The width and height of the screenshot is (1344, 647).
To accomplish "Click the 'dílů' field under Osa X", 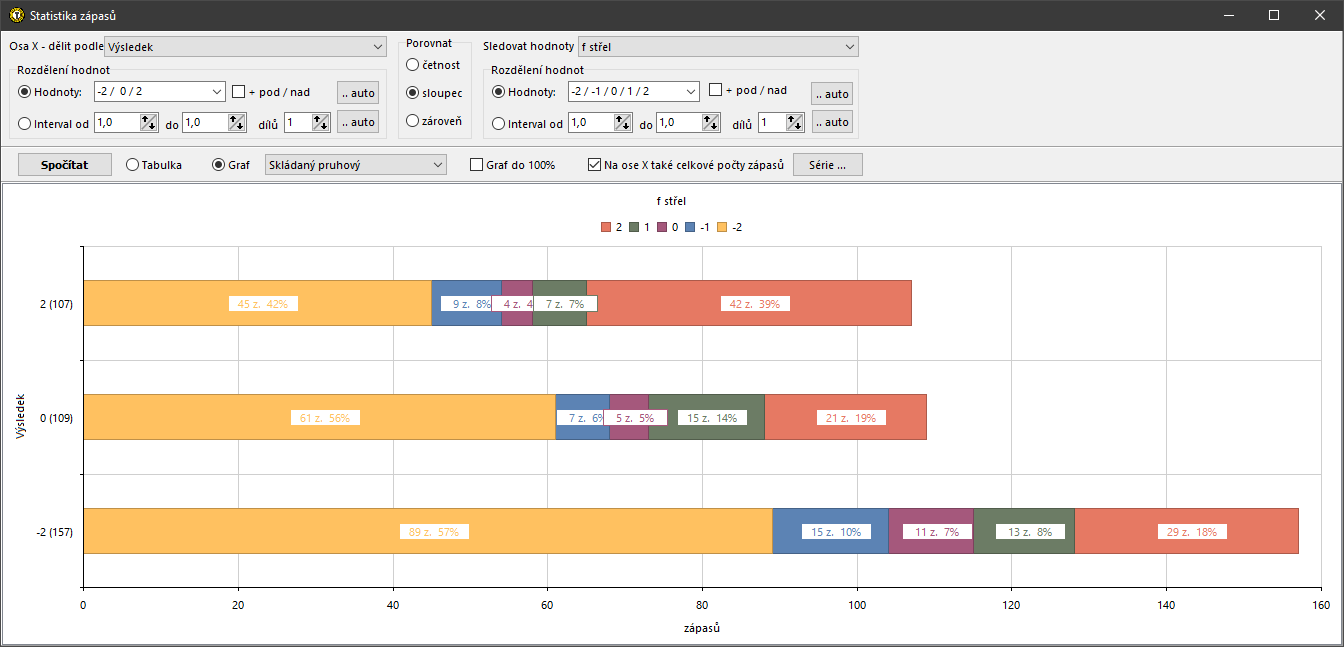I will pos(298,123).
